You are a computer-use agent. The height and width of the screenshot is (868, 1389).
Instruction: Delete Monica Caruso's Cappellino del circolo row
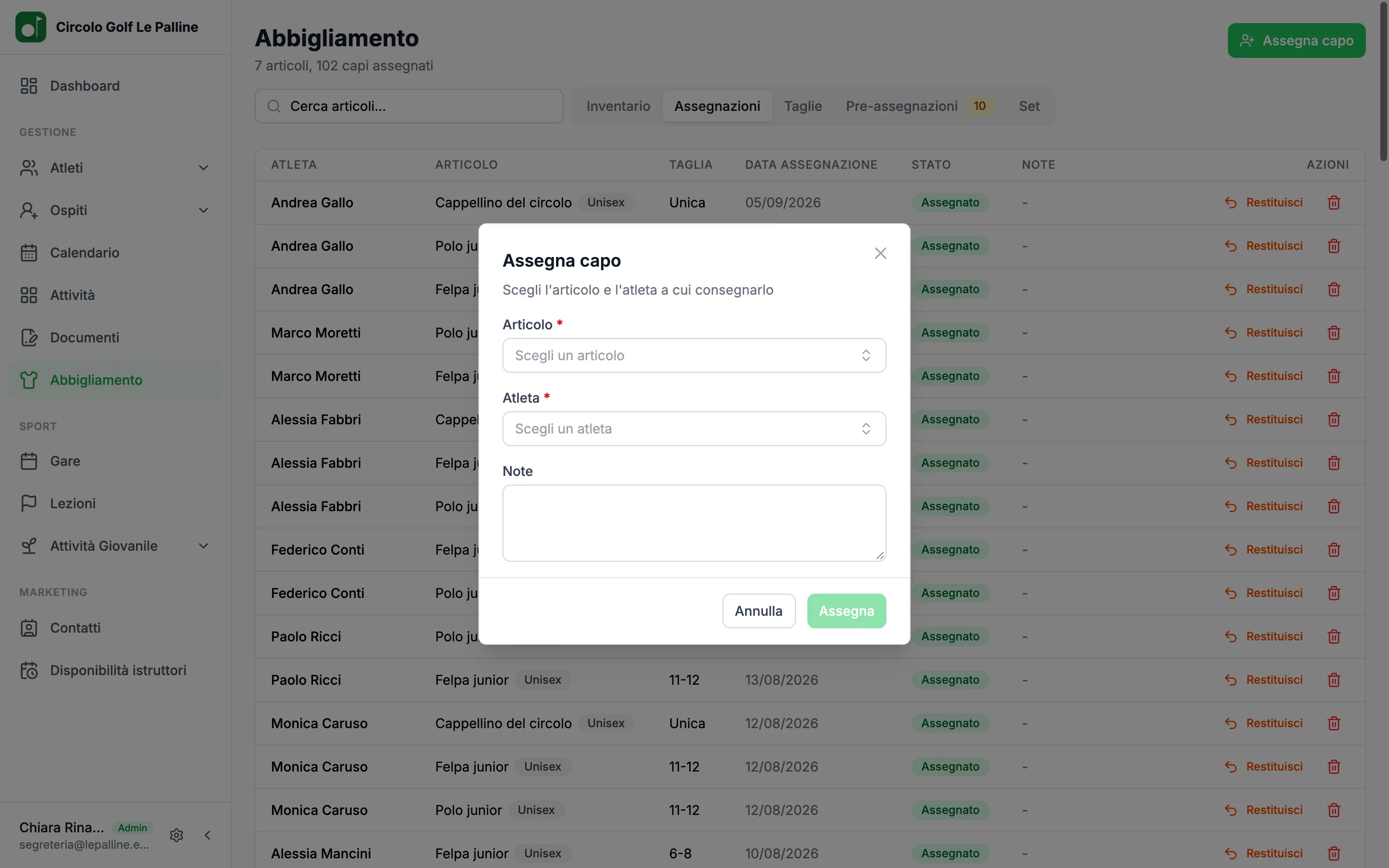point(1334,723)
